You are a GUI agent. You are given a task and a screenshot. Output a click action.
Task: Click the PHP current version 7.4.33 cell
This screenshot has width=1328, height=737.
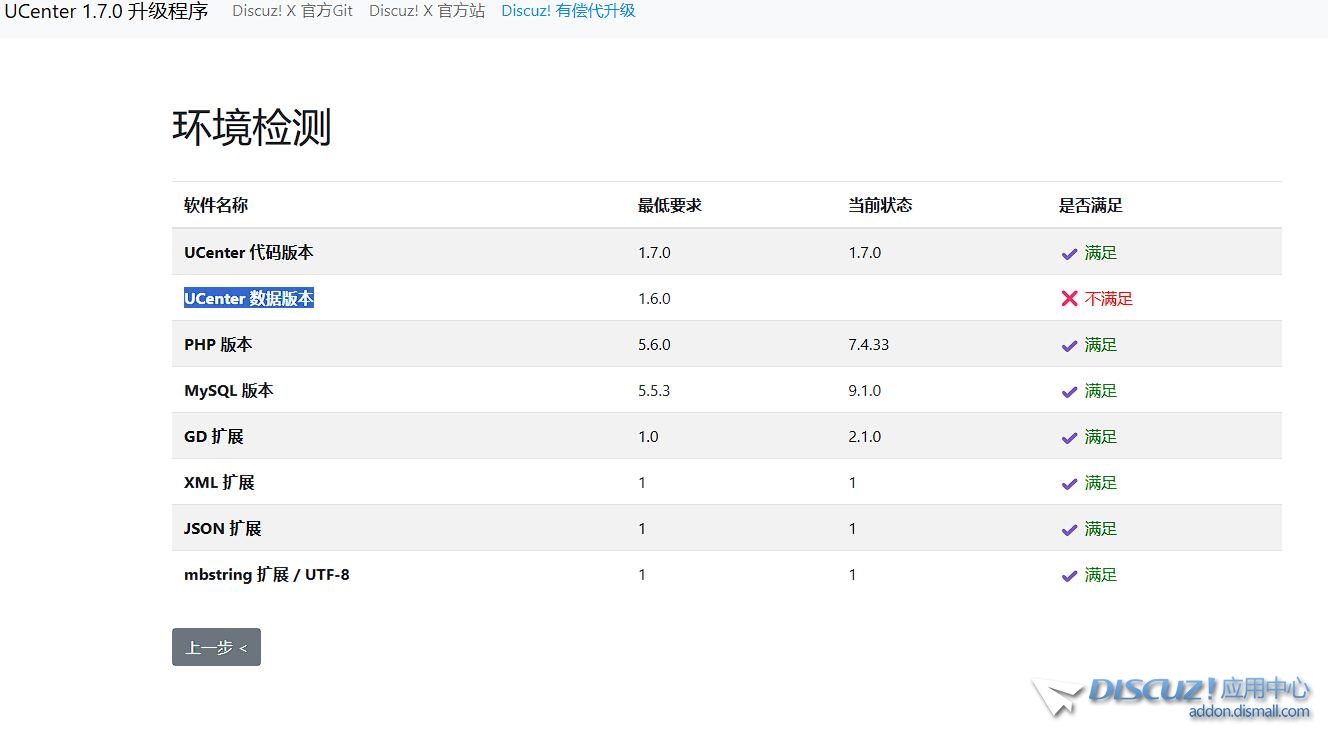click(868, 345)
